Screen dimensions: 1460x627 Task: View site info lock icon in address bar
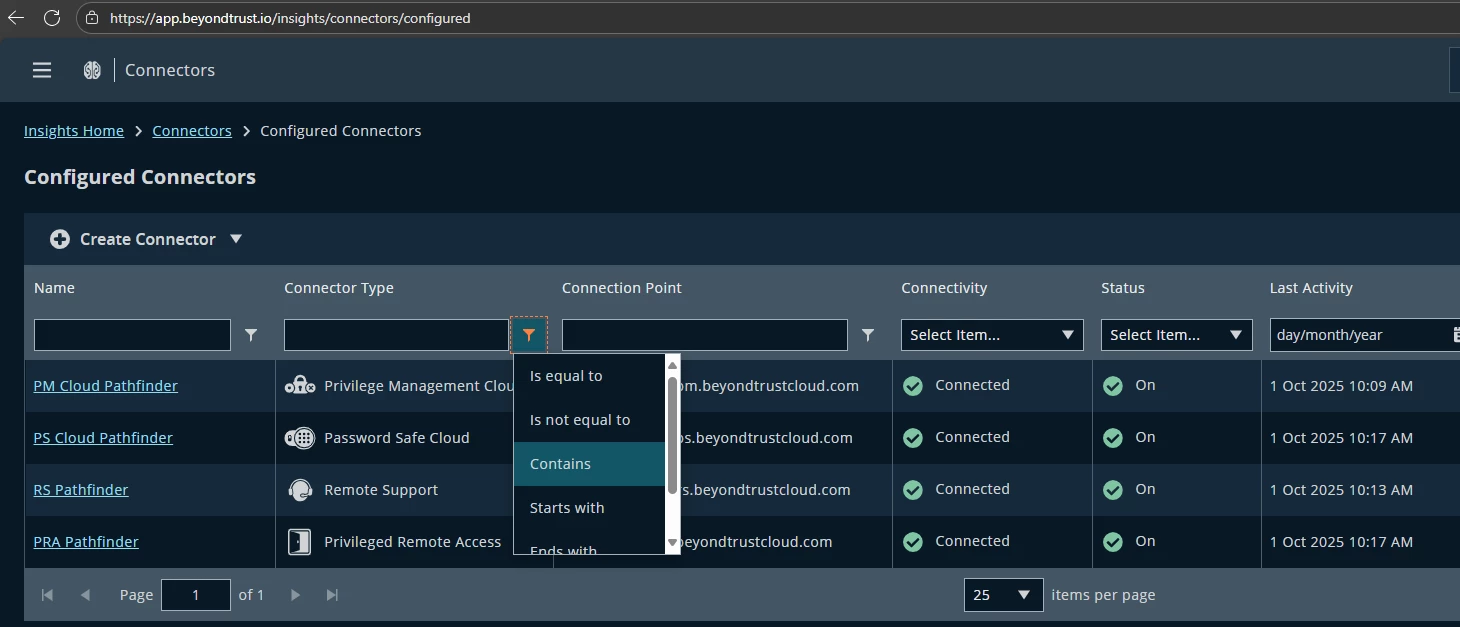click(92, 18)
